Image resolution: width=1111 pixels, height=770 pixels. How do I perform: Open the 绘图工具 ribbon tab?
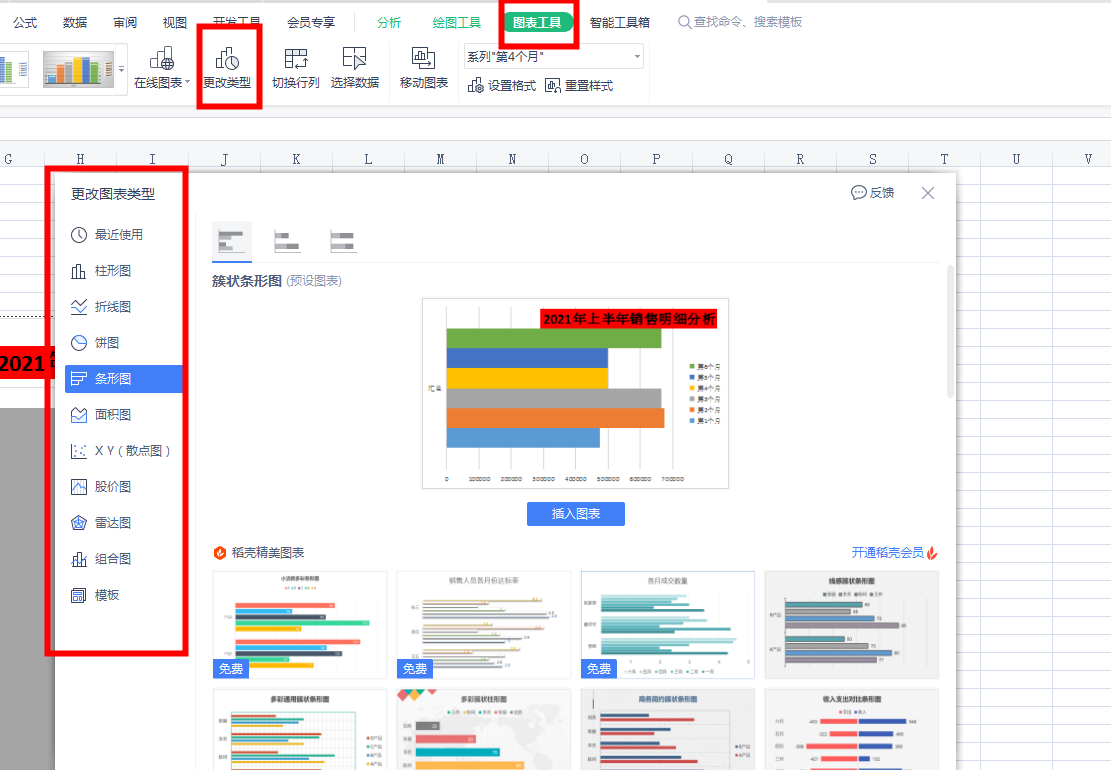tap(457, 22)
